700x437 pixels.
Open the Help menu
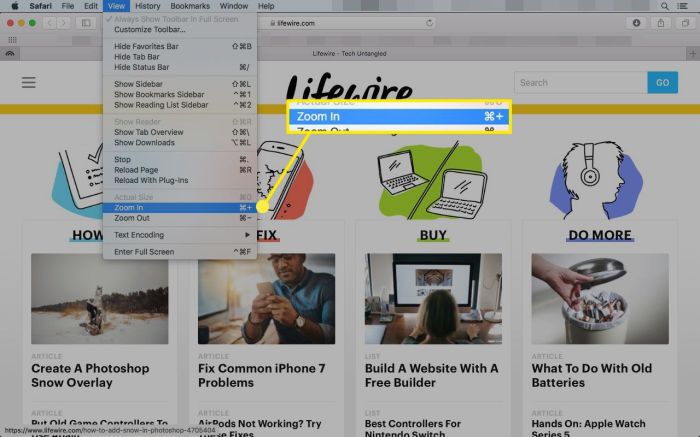266,6
